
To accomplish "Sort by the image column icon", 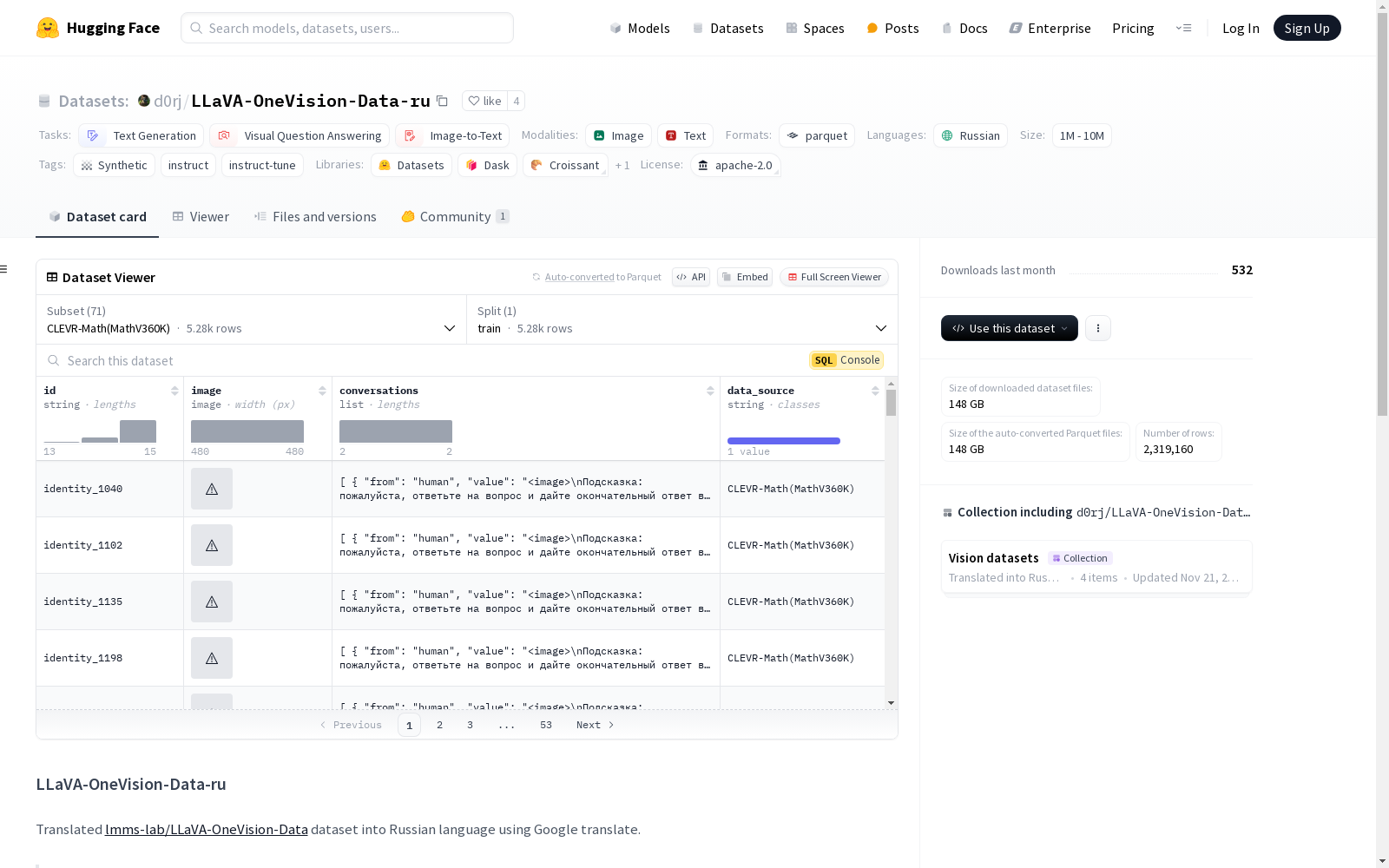I will (x=322, y=391).
